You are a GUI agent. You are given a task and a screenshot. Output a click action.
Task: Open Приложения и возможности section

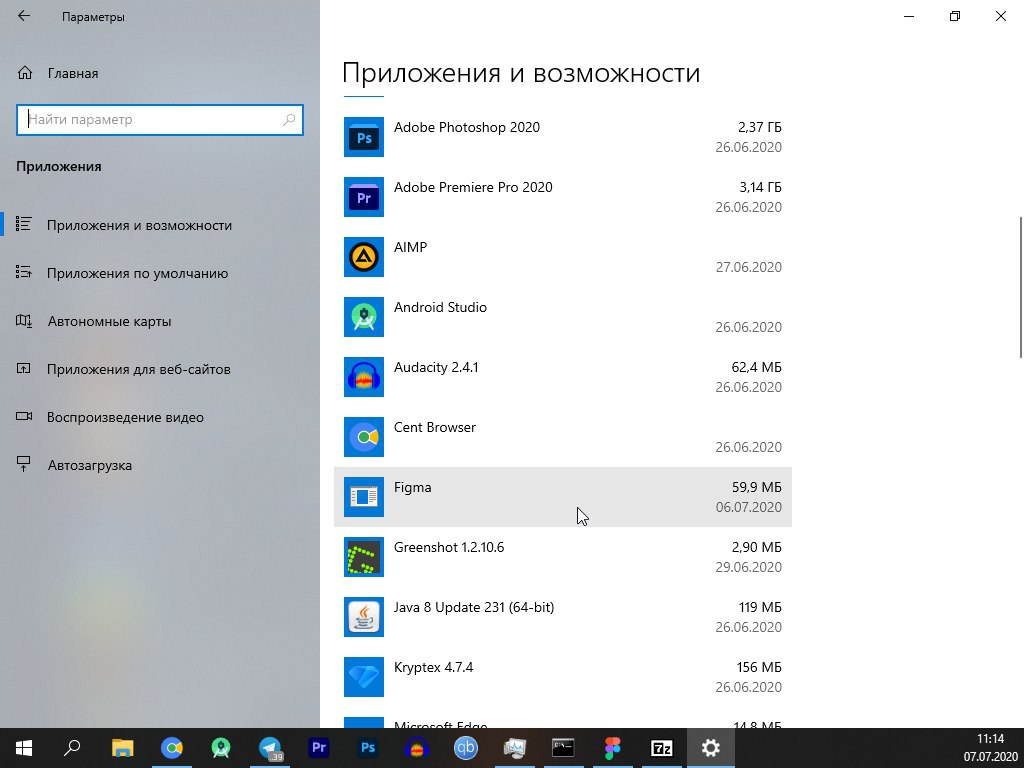160,225
